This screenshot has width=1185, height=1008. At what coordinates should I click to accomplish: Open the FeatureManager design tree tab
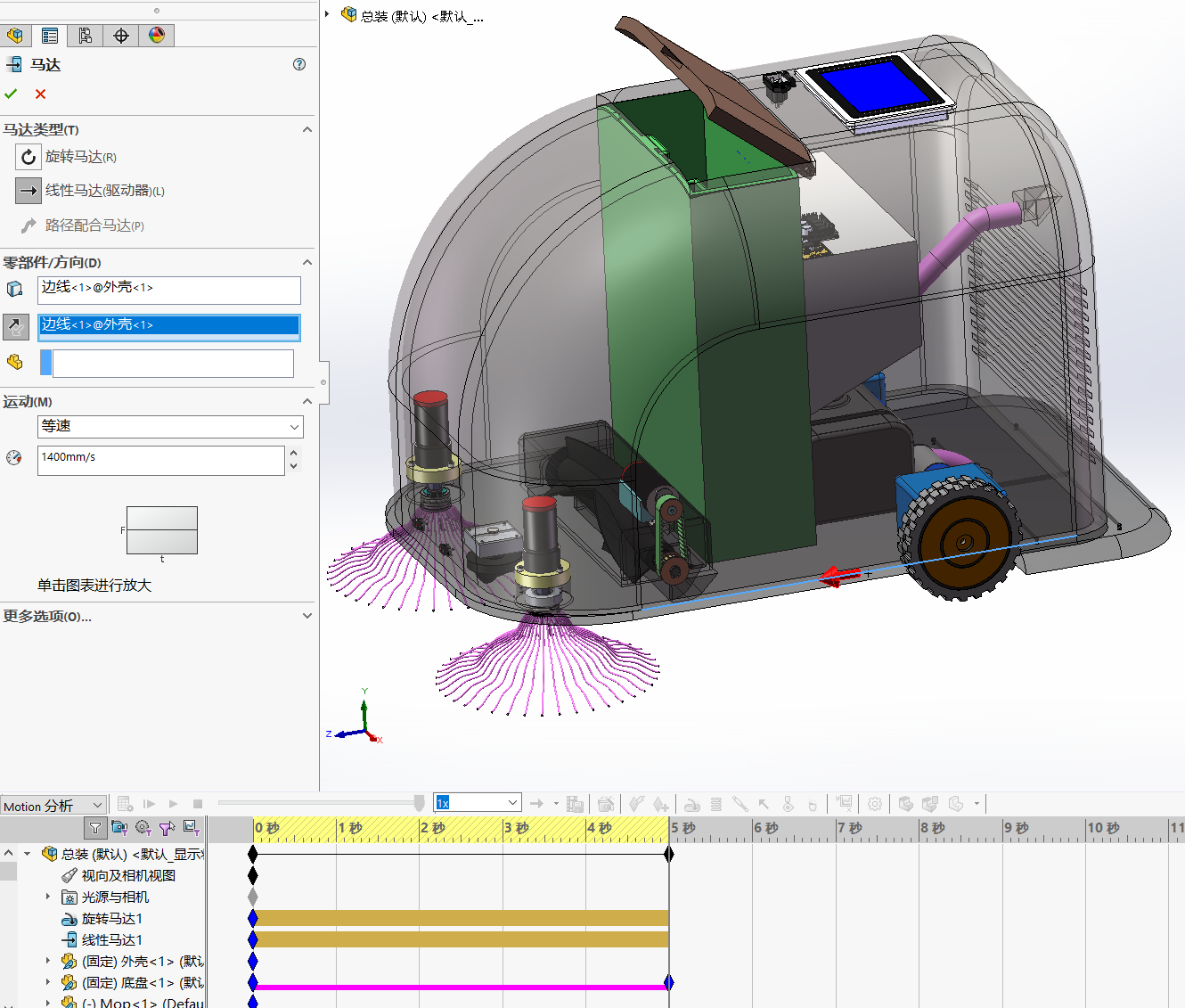[15, 36]
